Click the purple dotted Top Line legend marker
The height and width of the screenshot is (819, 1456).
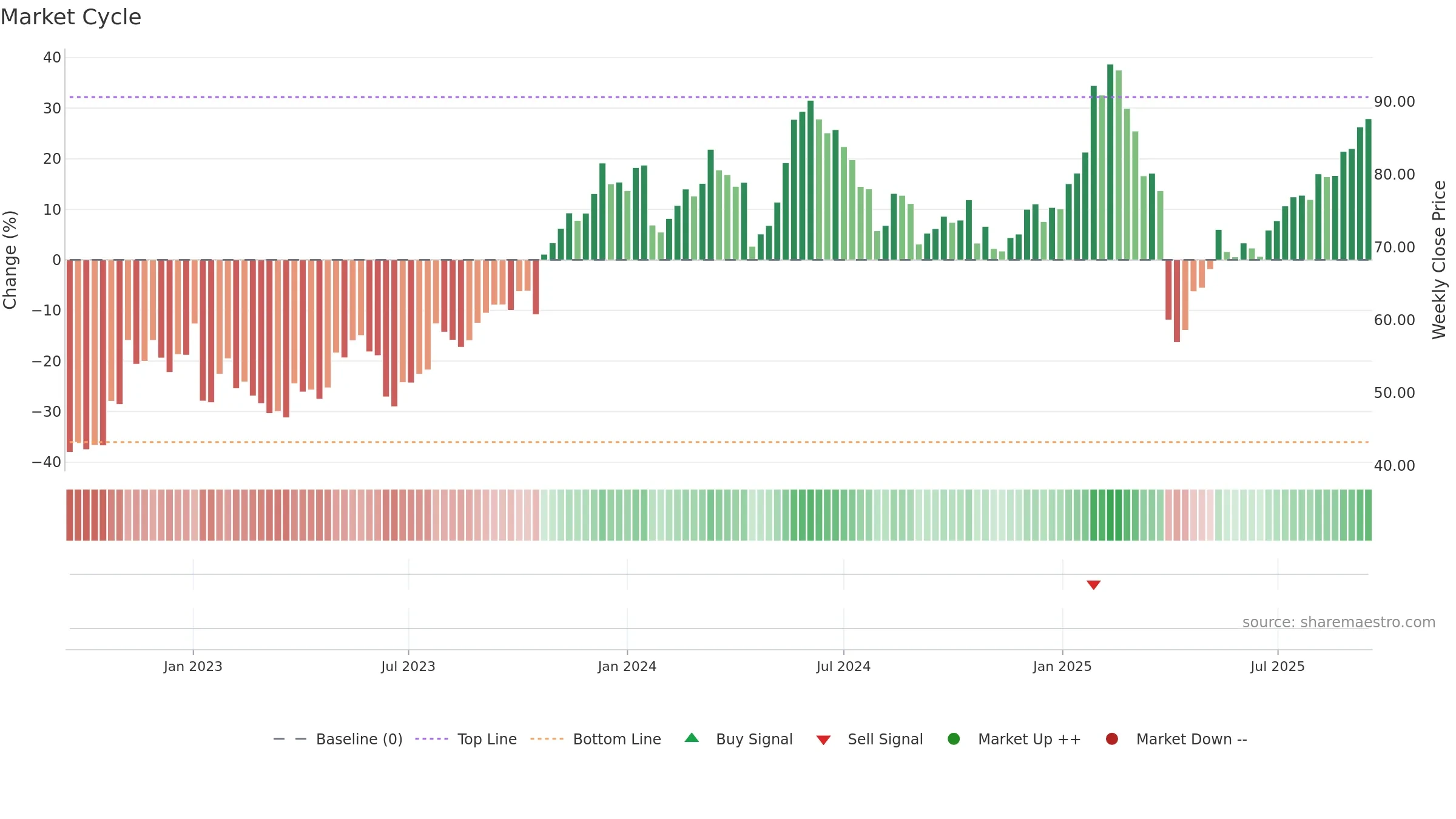click(x=431, y=739)
